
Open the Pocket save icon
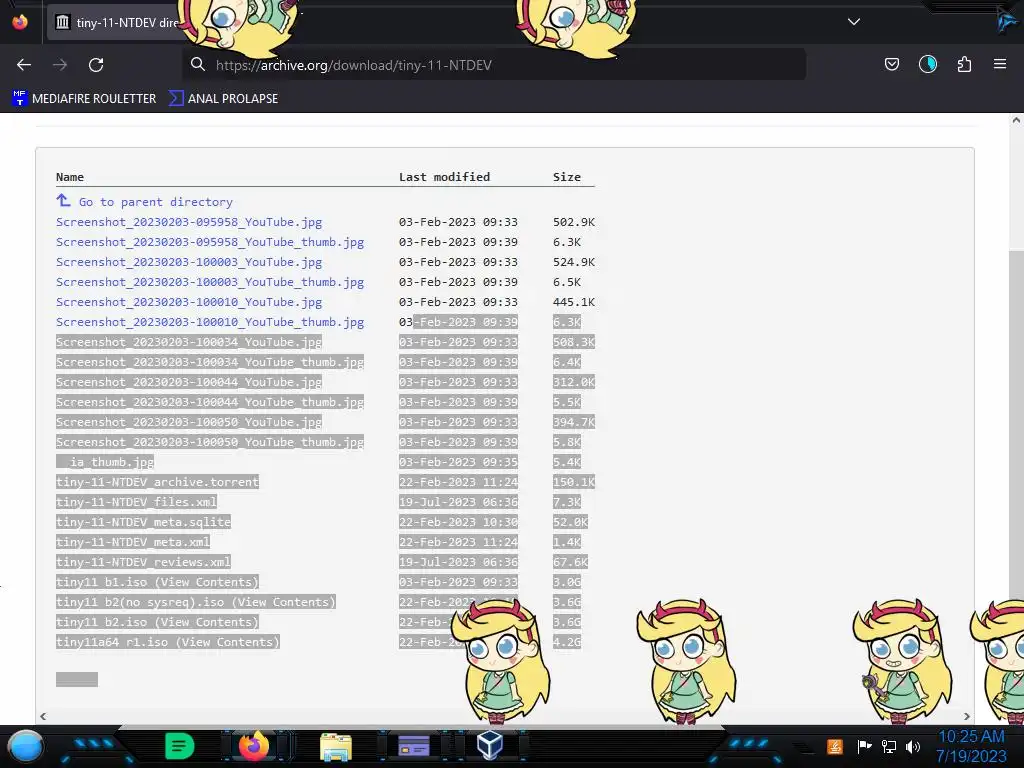point(891,64)
